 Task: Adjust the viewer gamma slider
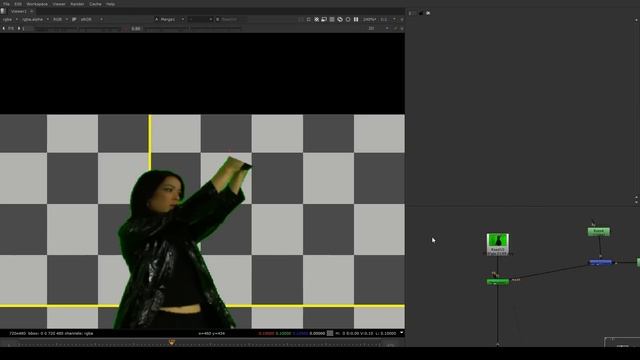click(193, 29)
